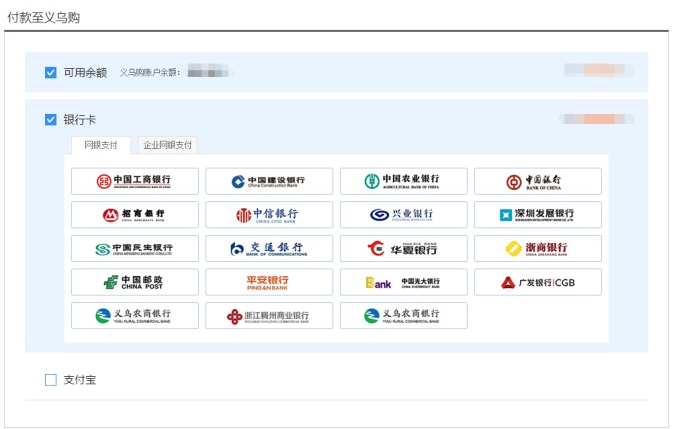Pick the 兴业银行 bank option

click(x=403, y=215)
